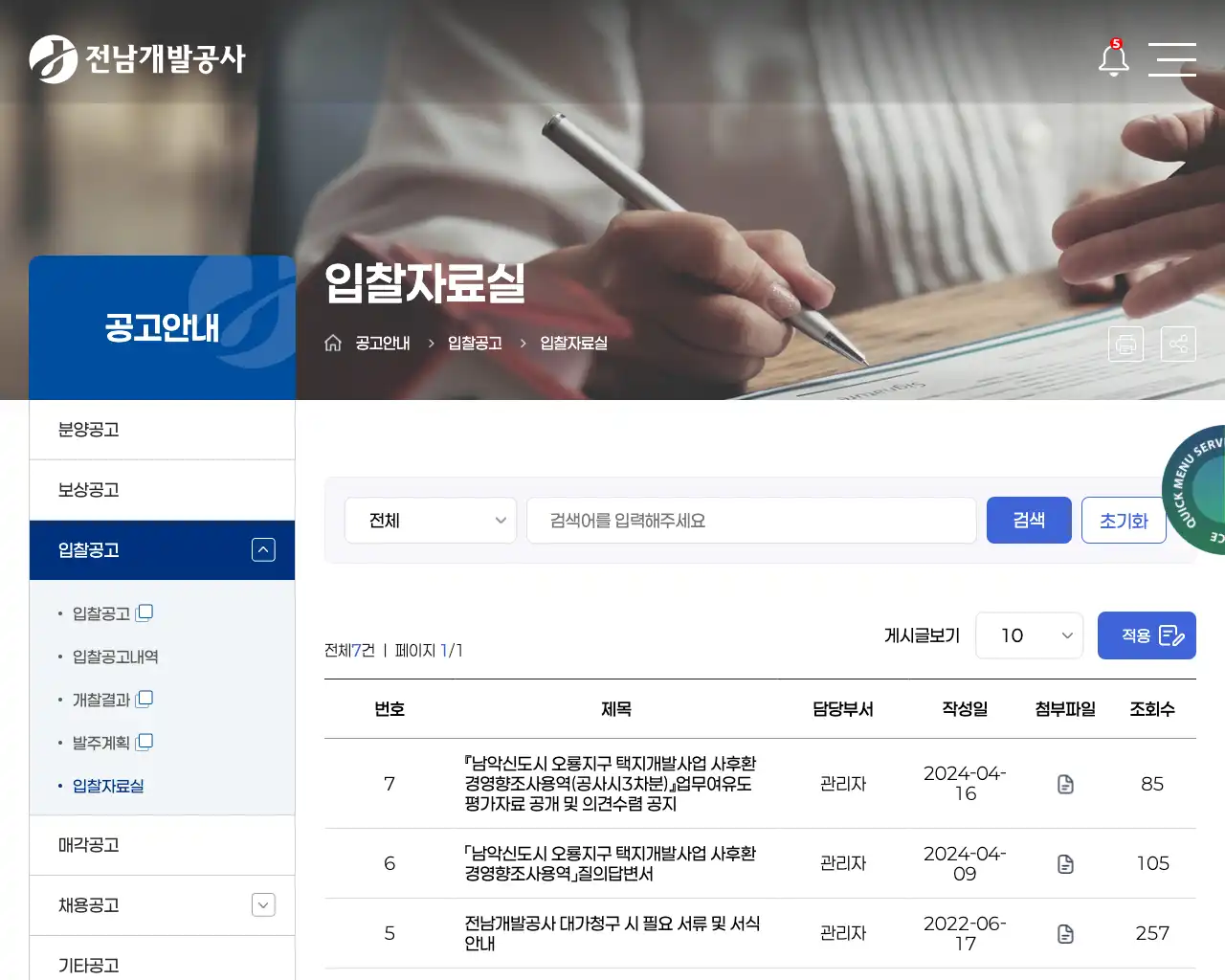Open 보상공고 in the sidebar

pos(162,490)
